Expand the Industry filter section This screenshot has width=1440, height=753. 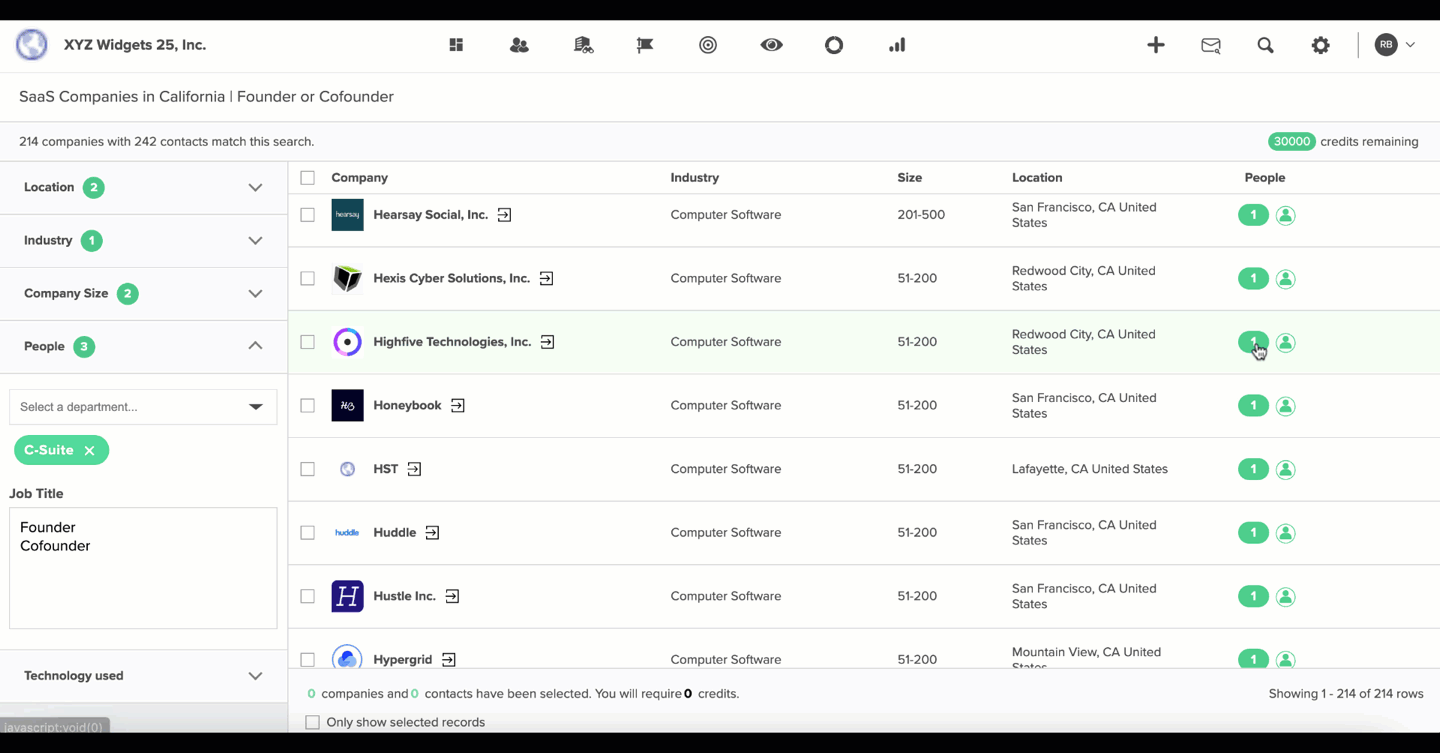point(144,241)
